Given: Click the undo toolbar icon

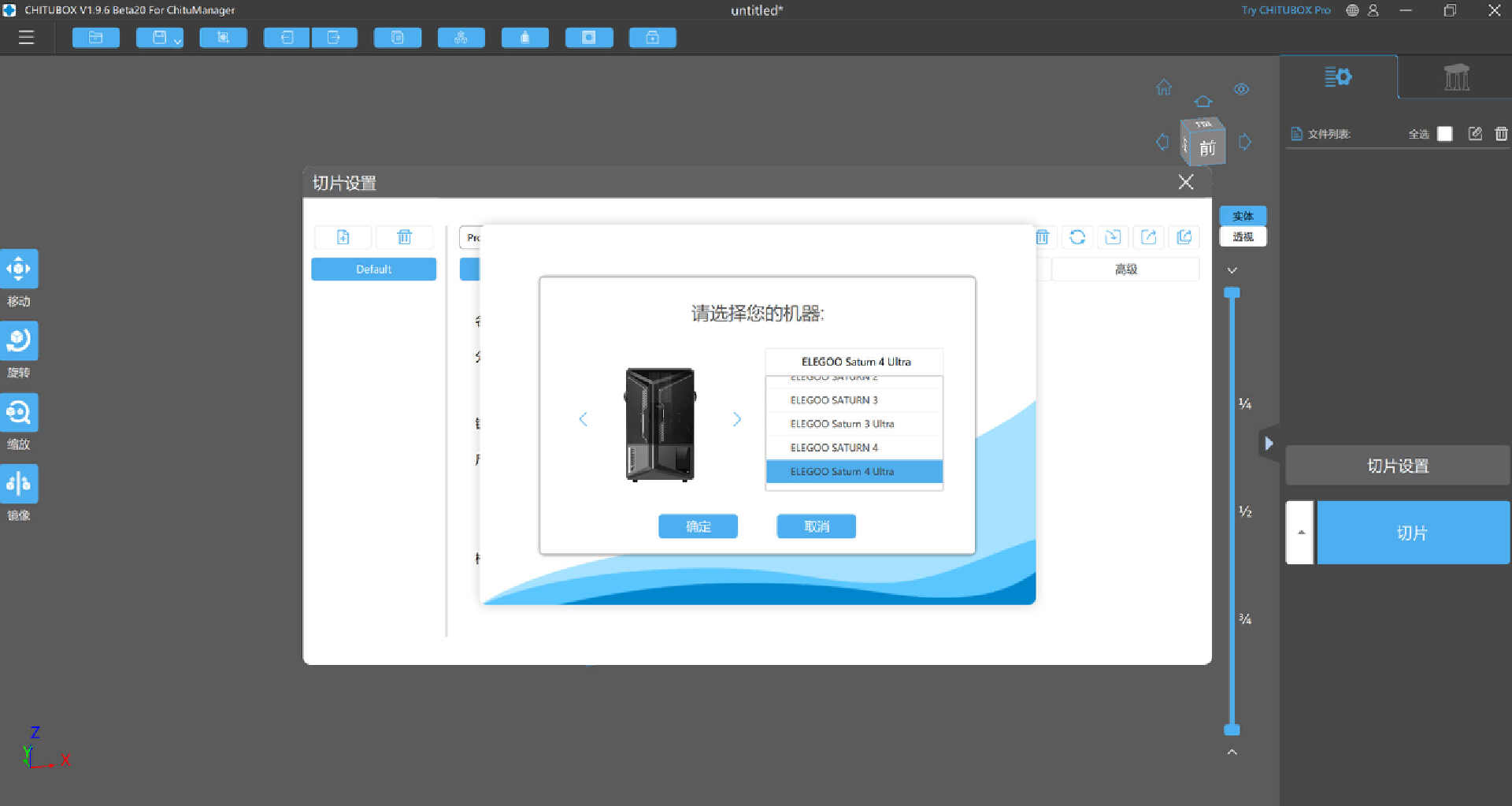Looking at the screenshot, I should [287, 38].
